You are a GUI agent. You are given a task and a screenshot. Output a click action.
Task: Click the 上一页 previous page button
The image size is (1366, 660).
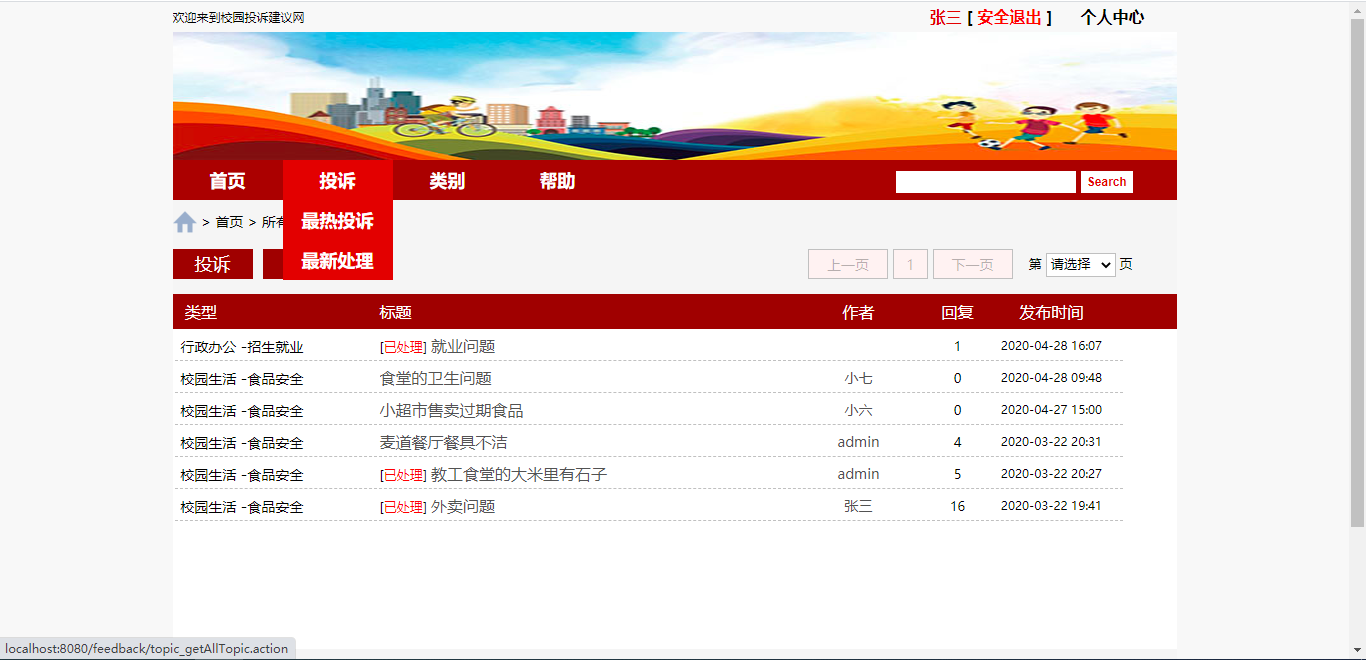click(848, 265)
